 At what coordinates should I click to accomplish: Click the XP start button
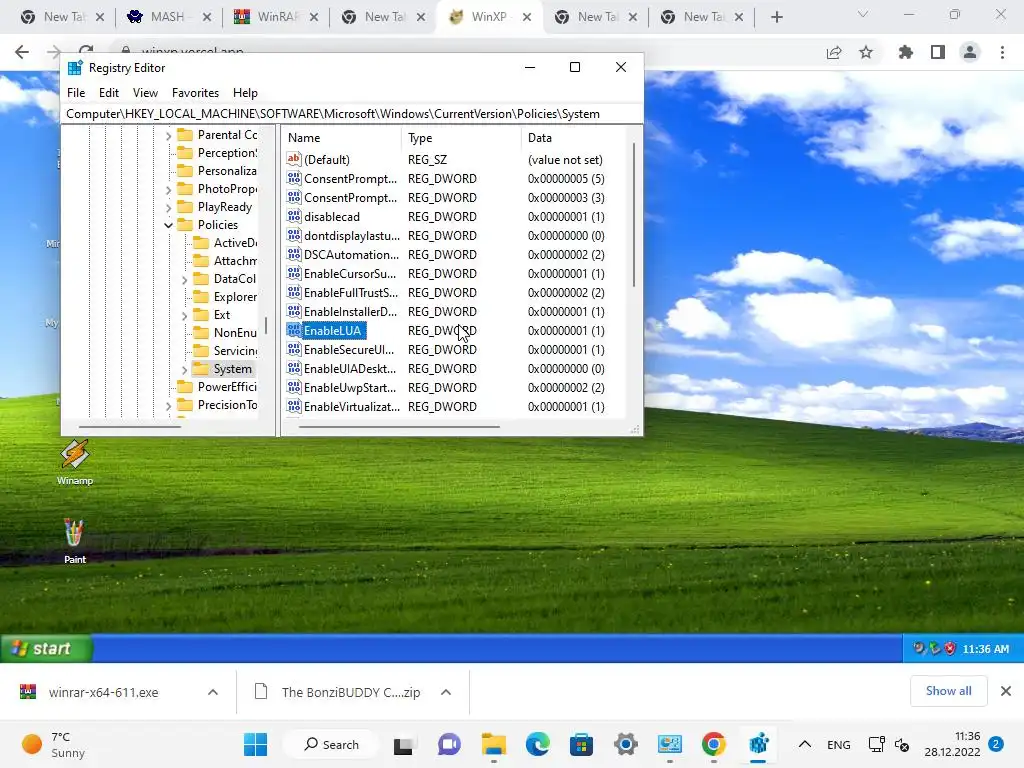click(46, 648)
